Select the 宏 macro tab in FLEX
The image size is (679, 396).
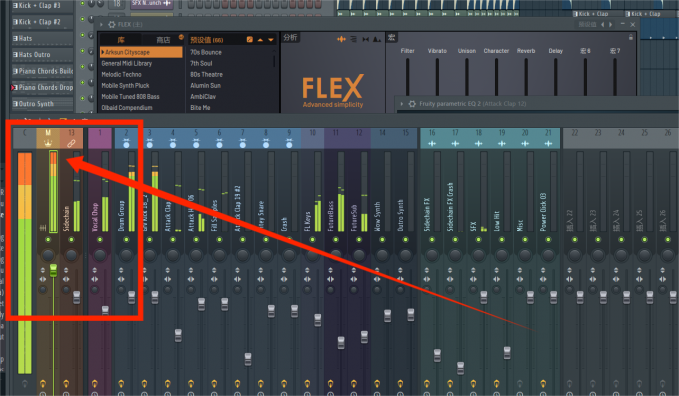391,38
